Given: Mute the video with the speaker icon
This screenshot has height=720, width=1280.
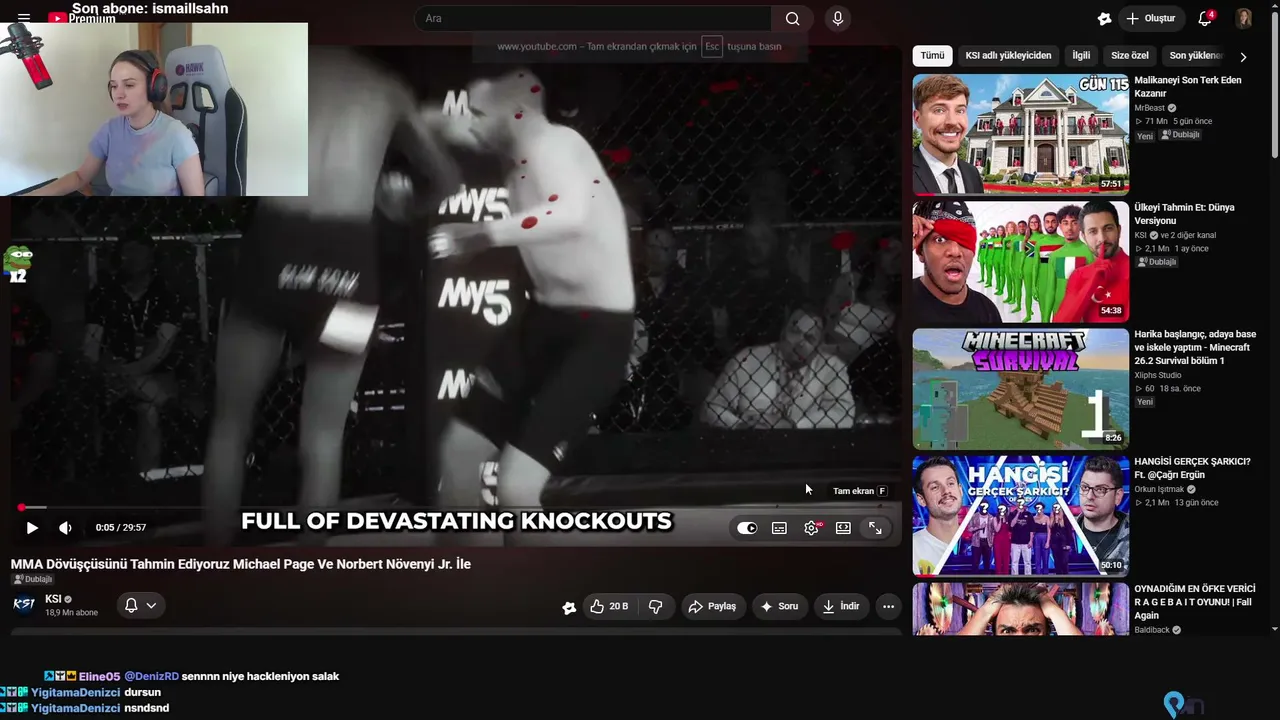Looking at the screenshot, I should click(65, 528).
